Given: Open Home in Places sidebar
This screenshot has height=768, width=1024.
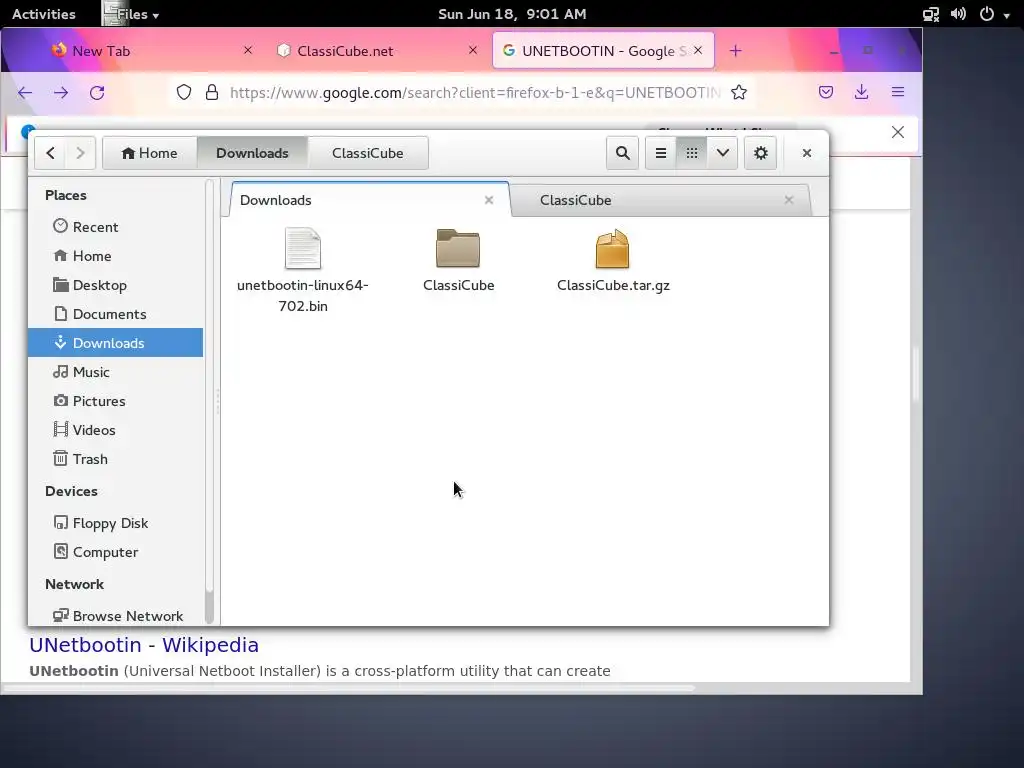Looking at the screenshot, I should pyautogui.click(x=116, y=256).
